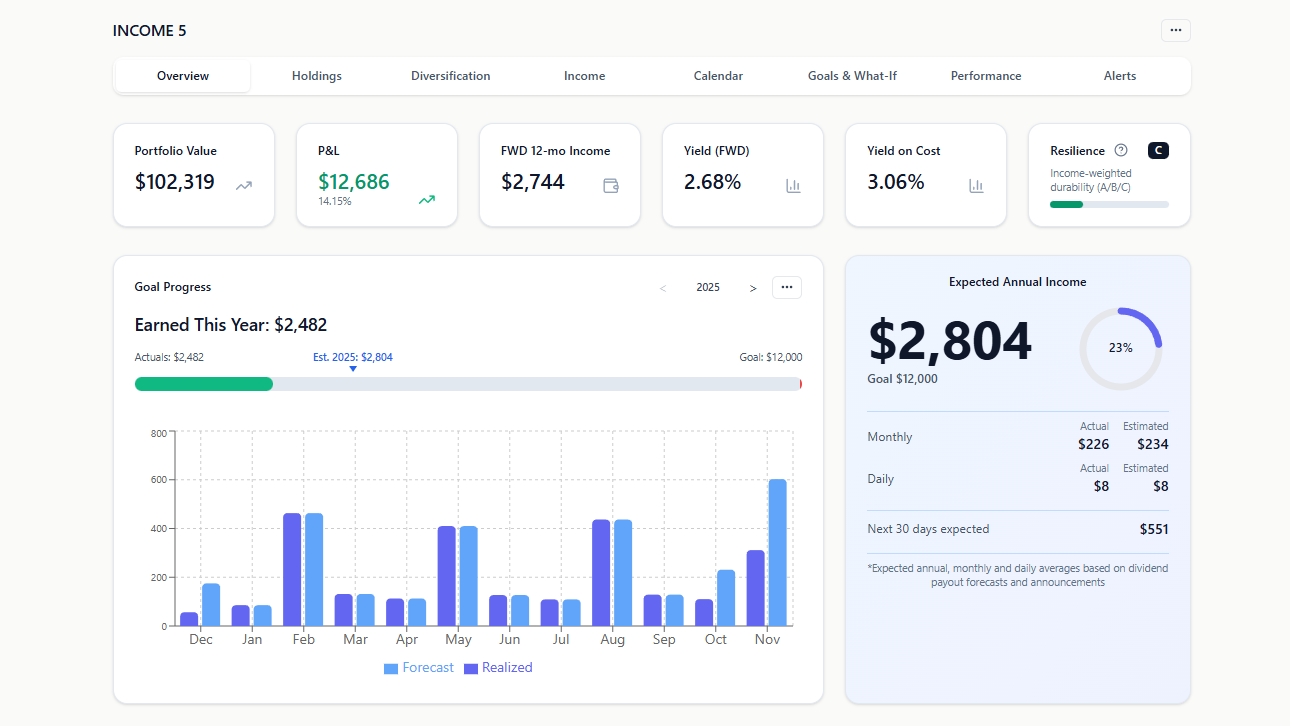
Task: Click the Resilience grade C badge
Action: click(1158, 151)
